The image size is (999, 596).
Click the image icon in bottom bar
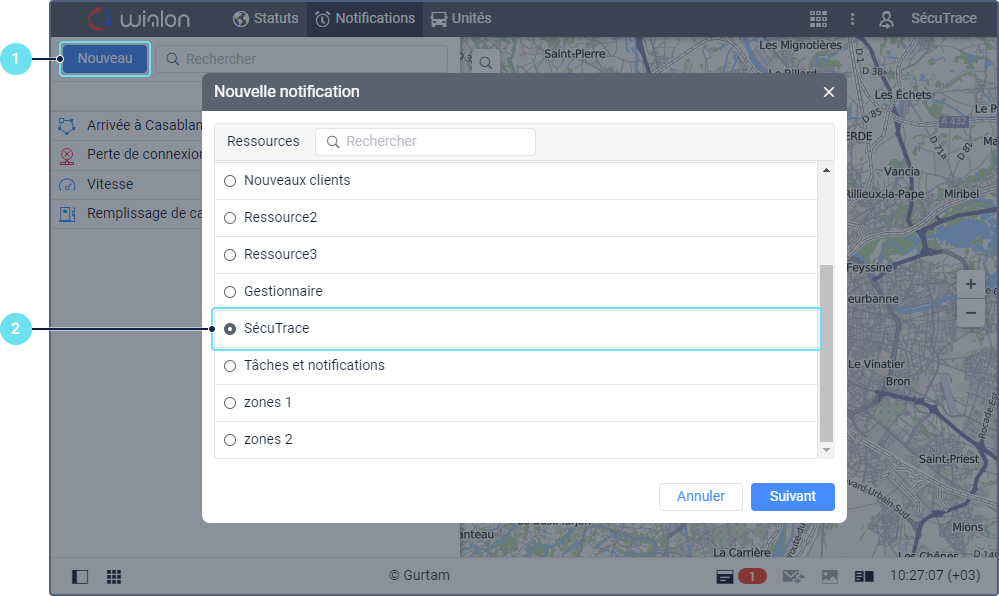(829, 577)
